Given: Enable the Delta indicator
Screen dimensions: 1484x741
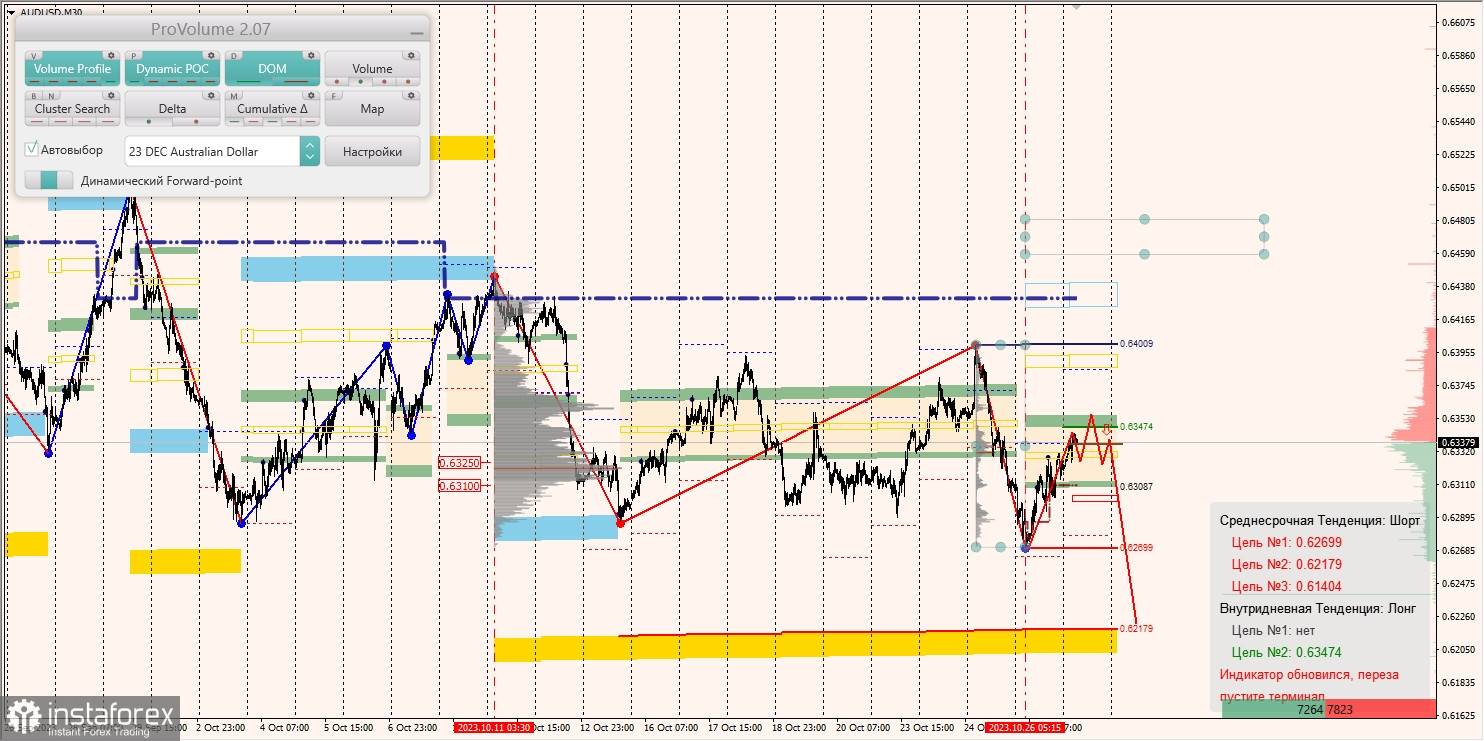Looking at the screenshot, I should 173,108.
